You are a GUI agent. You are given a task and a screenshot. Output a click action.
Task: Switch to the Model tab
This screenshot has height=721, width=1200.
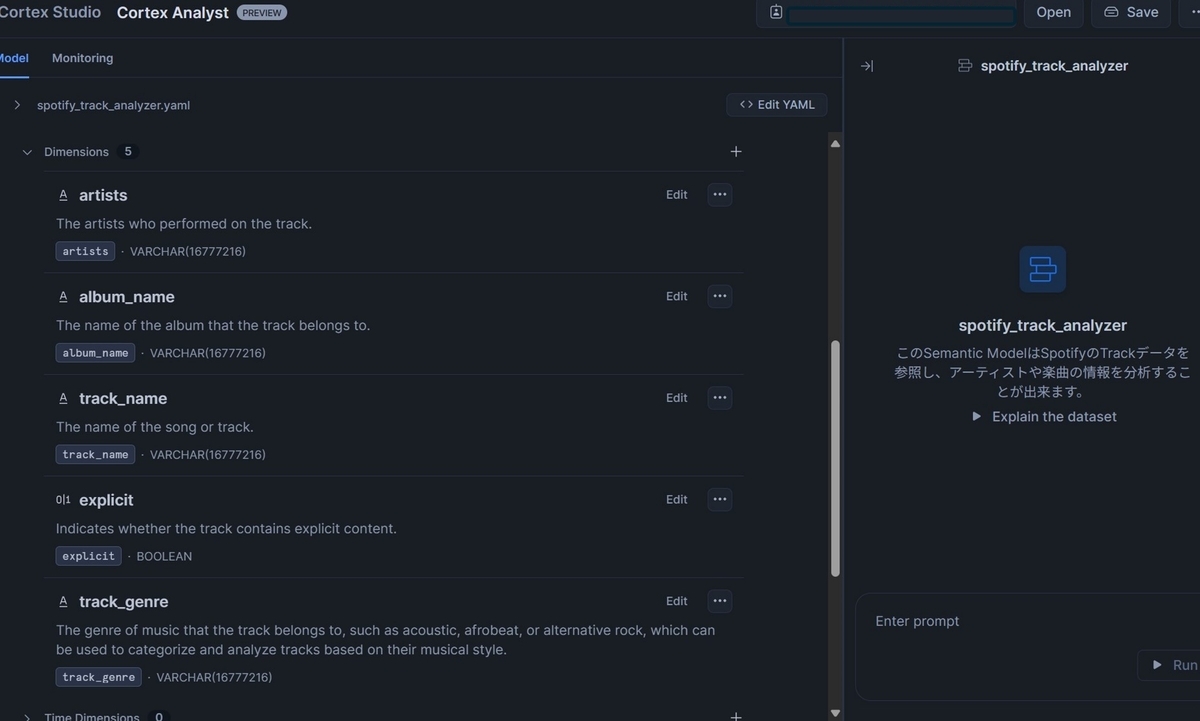coord(13,58)
